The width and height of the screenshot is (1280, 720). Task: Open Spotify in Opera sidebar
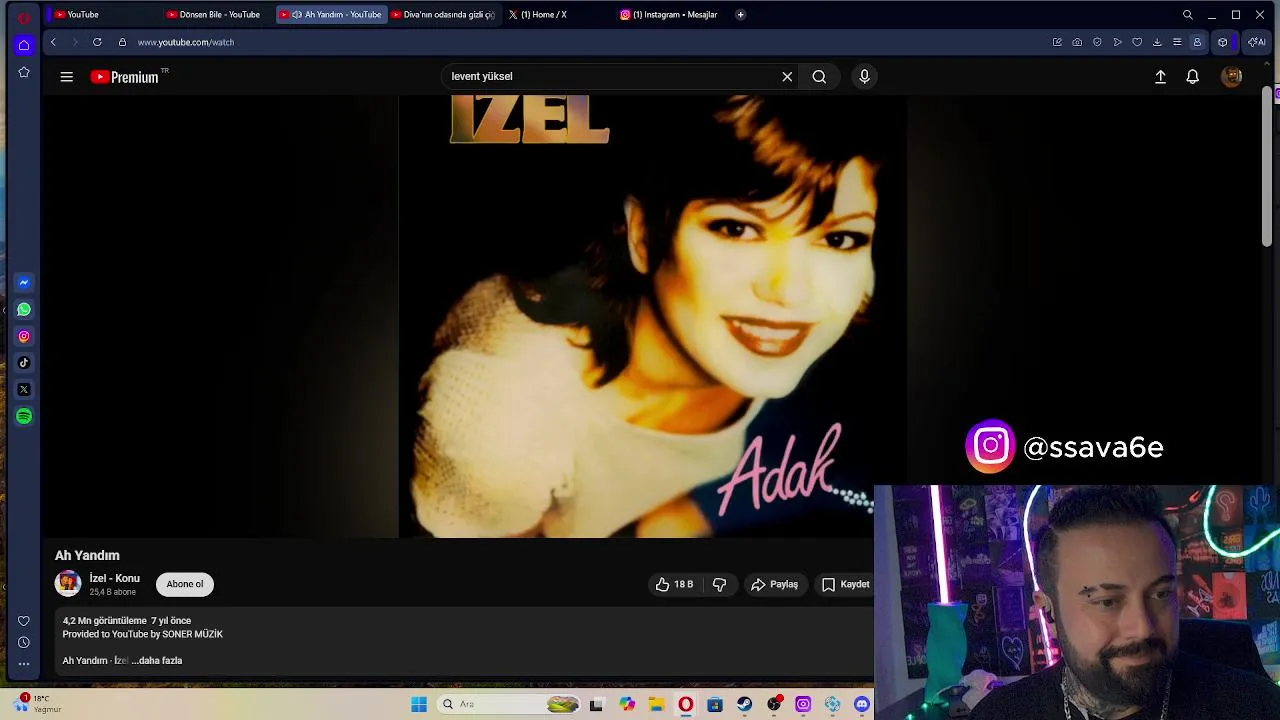[x=24, y=416]
